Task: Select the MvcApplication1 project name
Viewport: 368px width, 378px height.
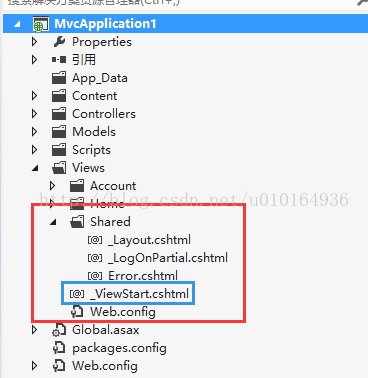Action: (105, 24)
